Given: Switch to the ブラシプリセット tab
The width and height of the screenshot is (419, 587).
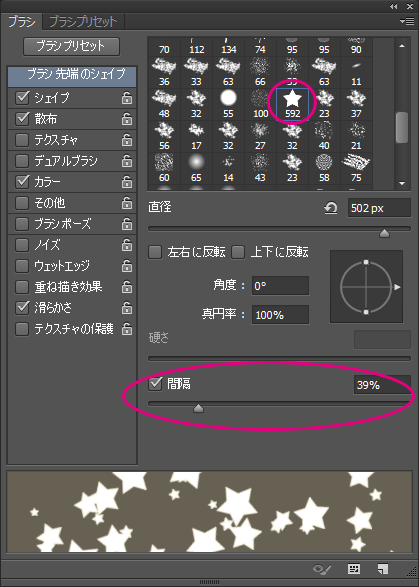Looking at the screenshot, I should [83, 21].
